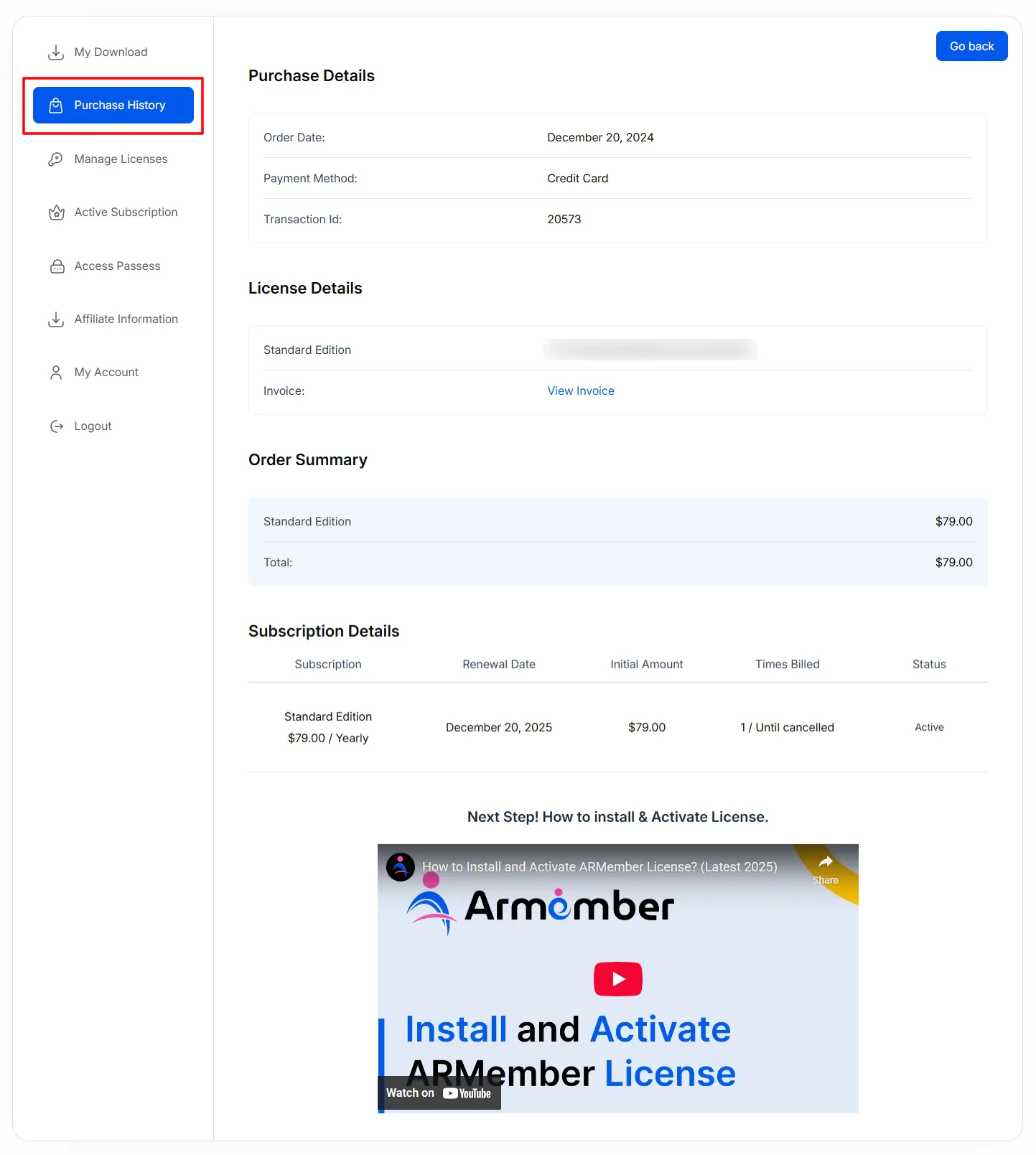
Task: Open the View Invoice link
Action: pos(580,391)
